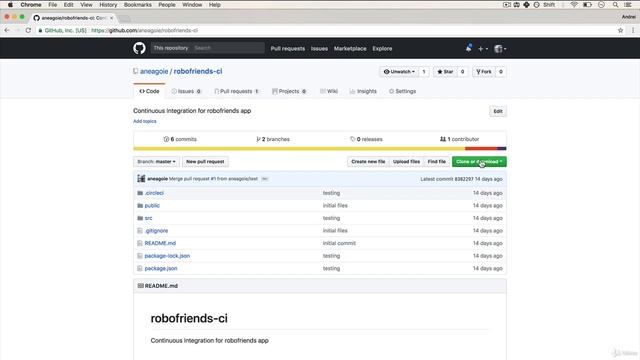Open the notifications bell icon
This screenshot has width=640, height=360.
click(469, 48)
